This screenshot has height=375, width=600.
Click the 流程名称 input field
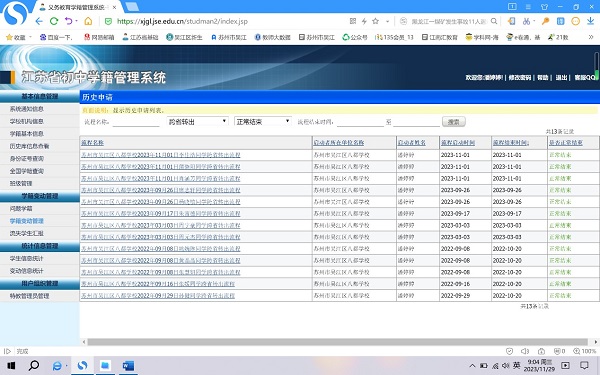pos(136,122)
